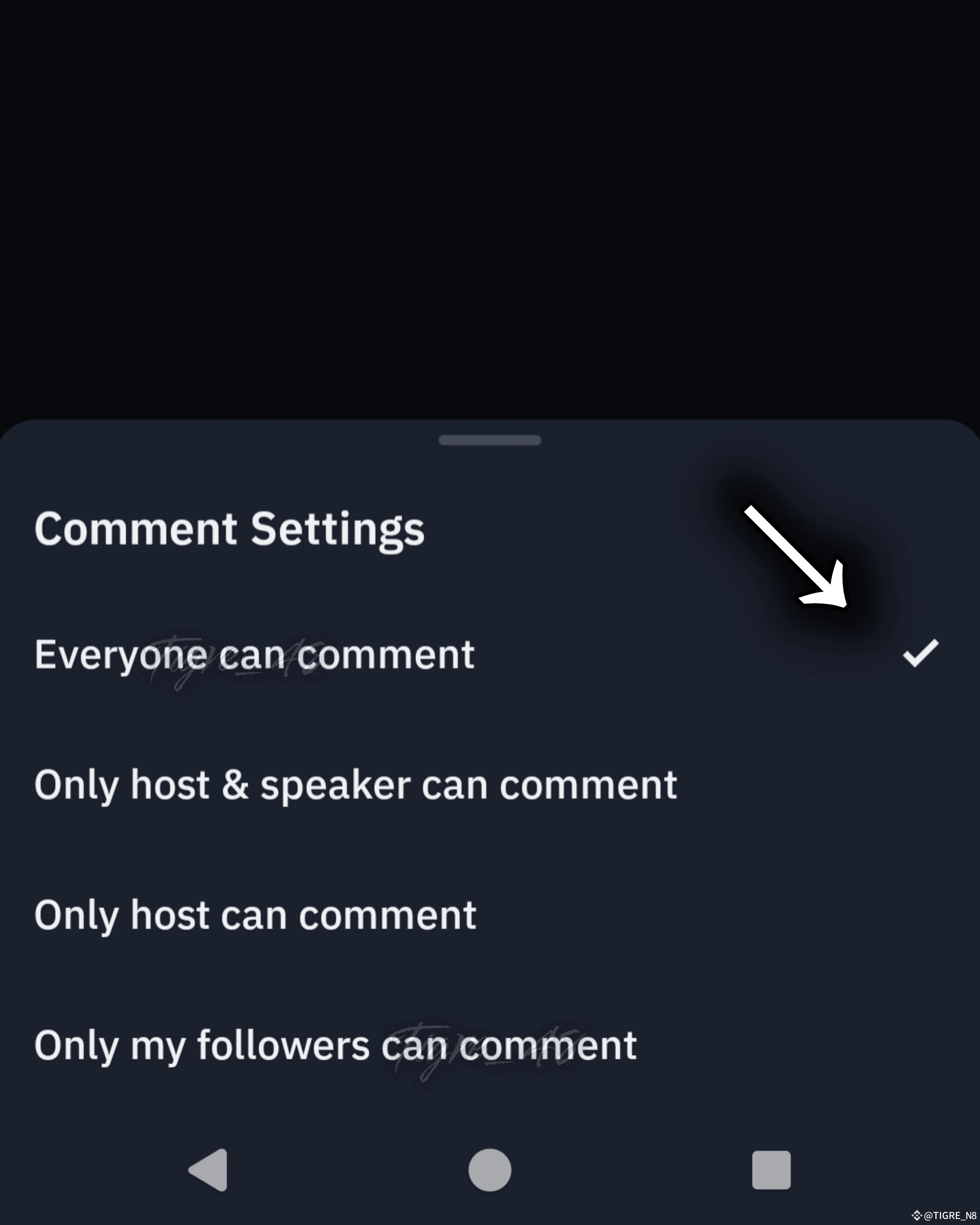Click the @TIGRE_N8 watermark text

click(950, 1215)
